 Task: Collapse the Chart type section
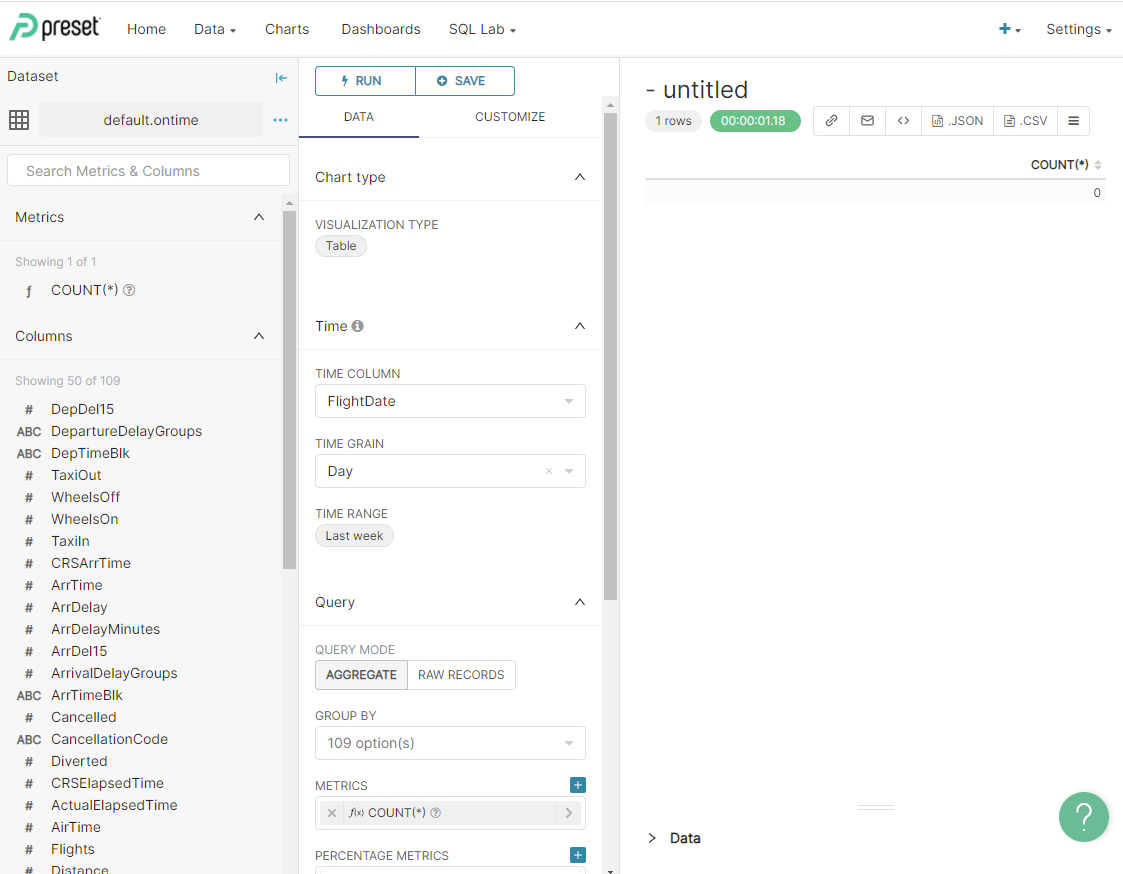(579, 177)
